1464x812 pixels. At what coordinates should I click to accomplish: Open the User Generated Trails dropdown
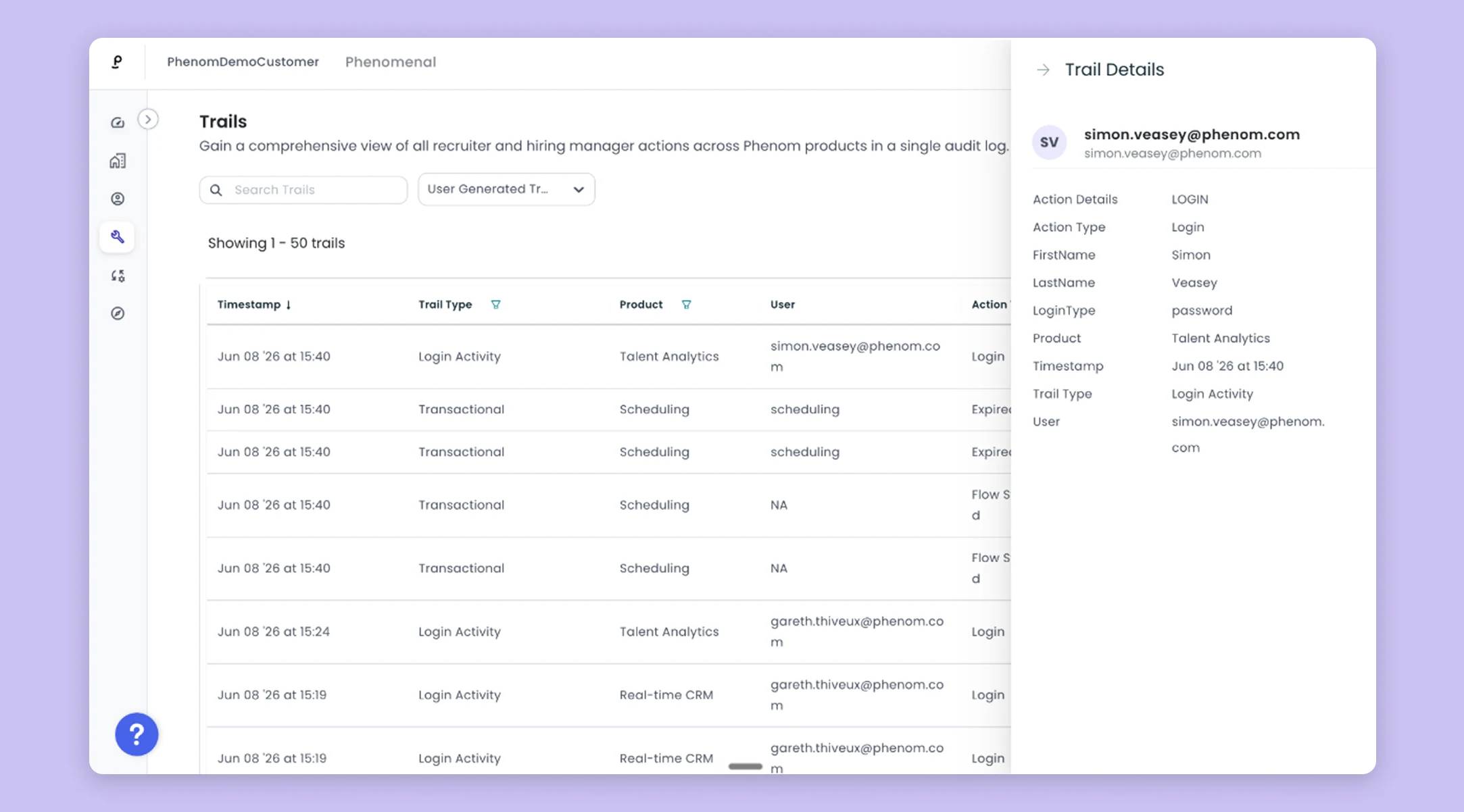point(506,189)
